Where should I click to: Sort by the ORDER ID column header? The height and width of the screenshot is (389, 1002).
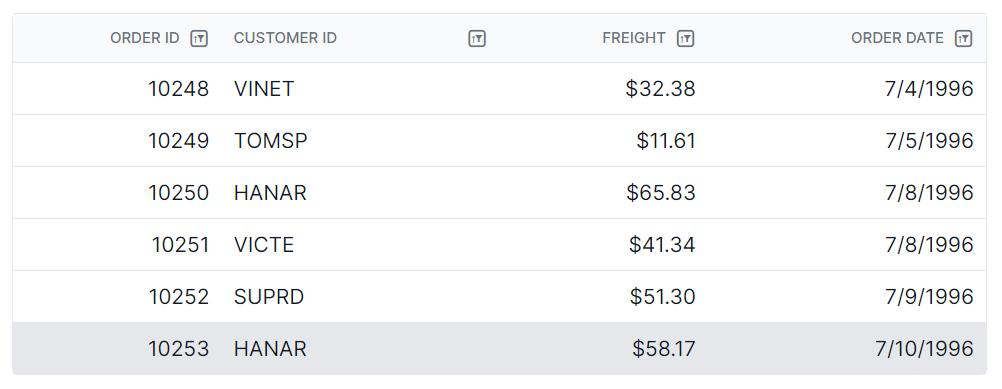pyautogui.click(x=144, y=38)
